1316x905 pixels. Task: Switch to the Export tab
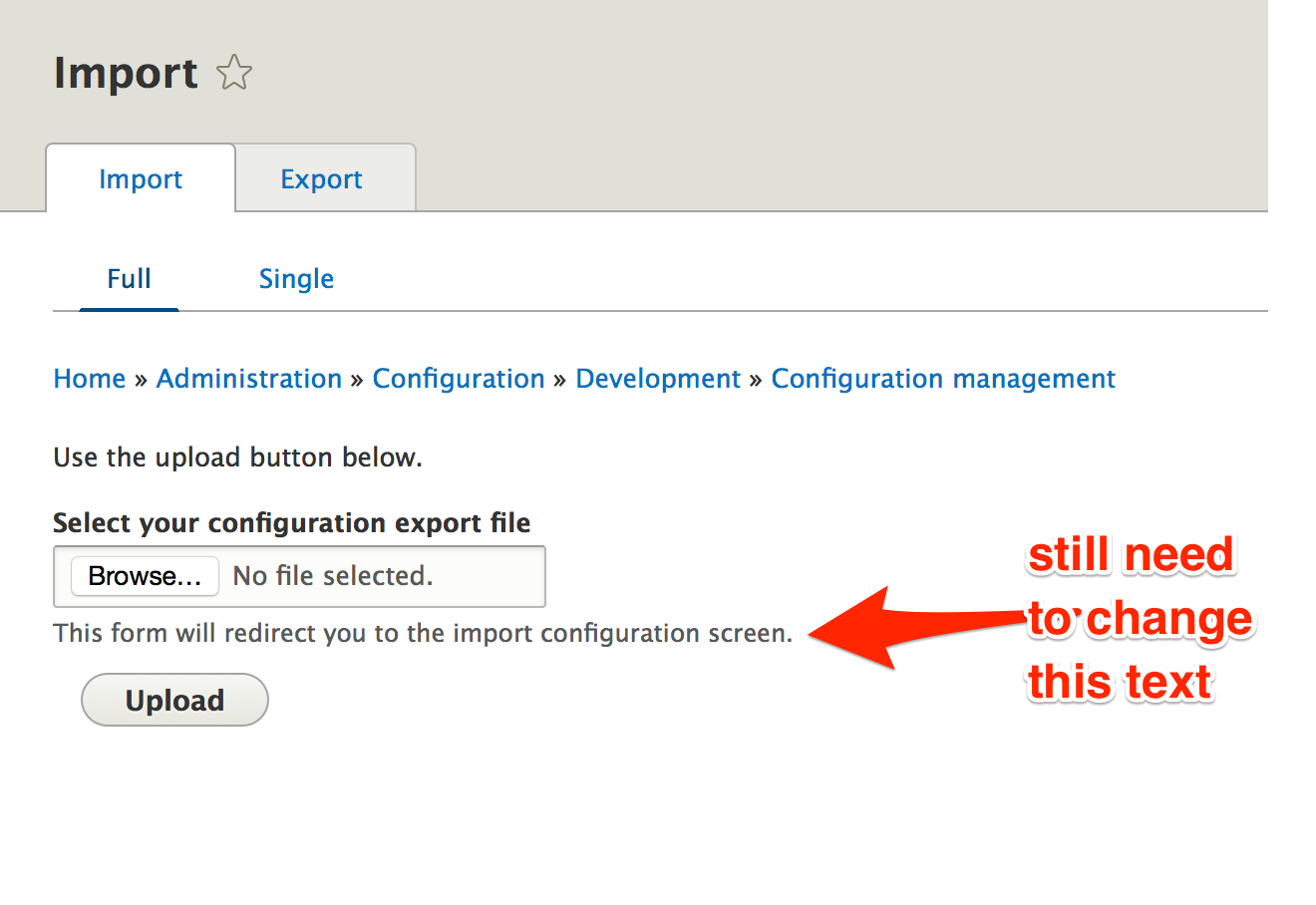coord(321,179)
